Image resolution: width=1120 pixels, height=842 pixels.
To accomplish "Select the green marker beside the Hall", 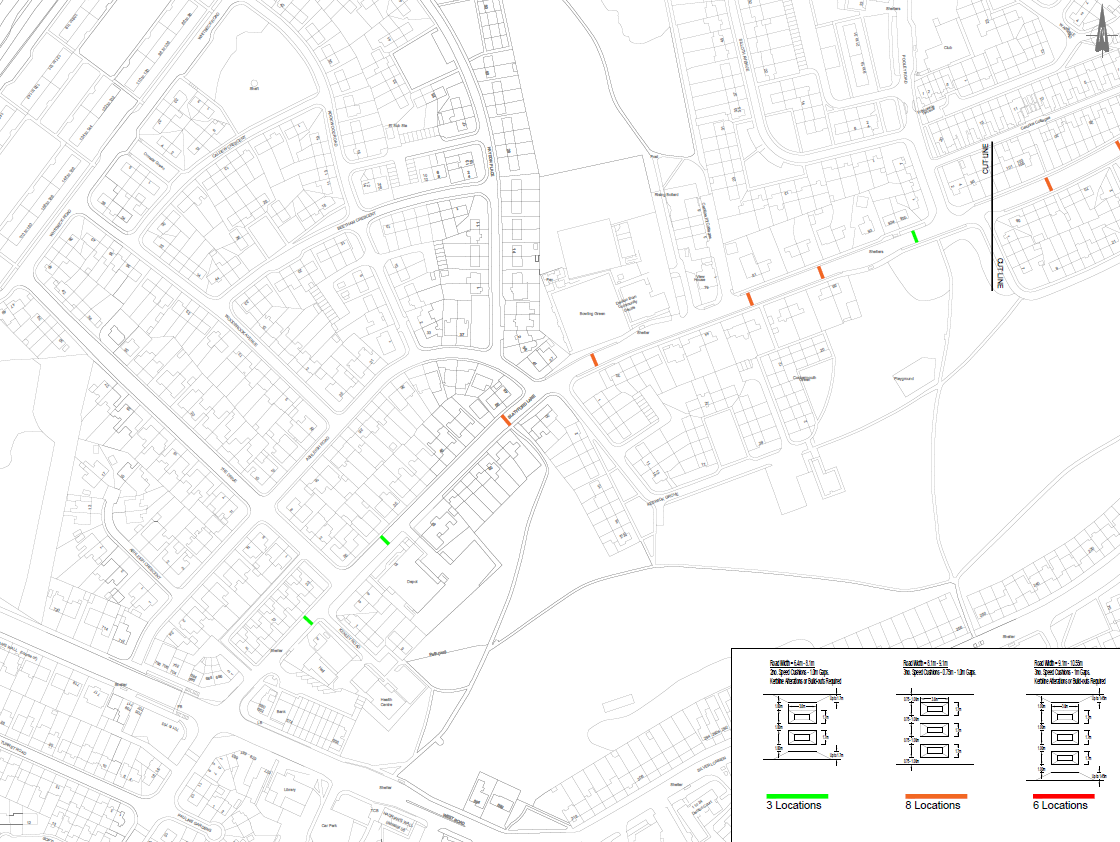I will [x=308, y=620].
